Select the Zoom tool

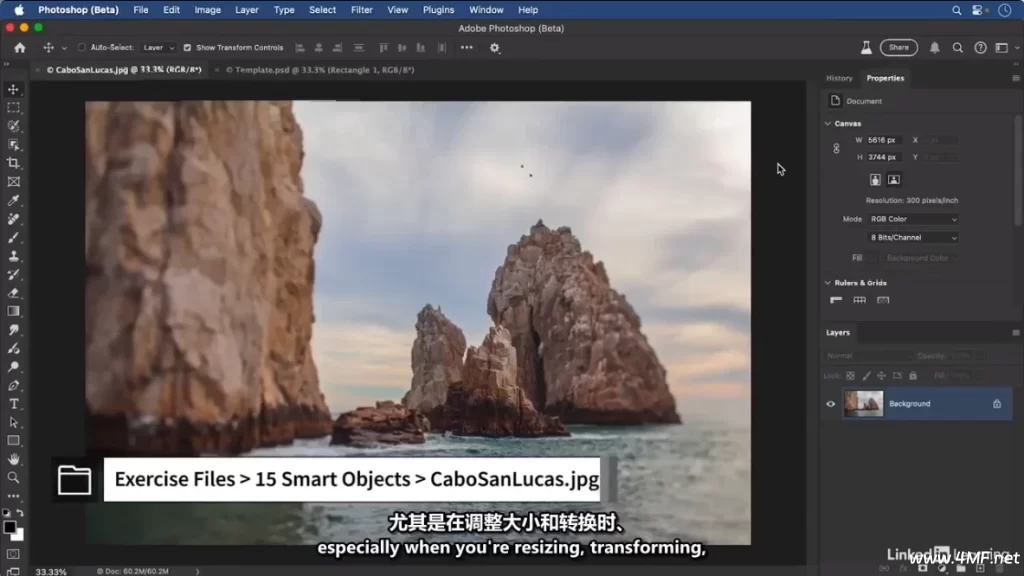tap(13, 477)
